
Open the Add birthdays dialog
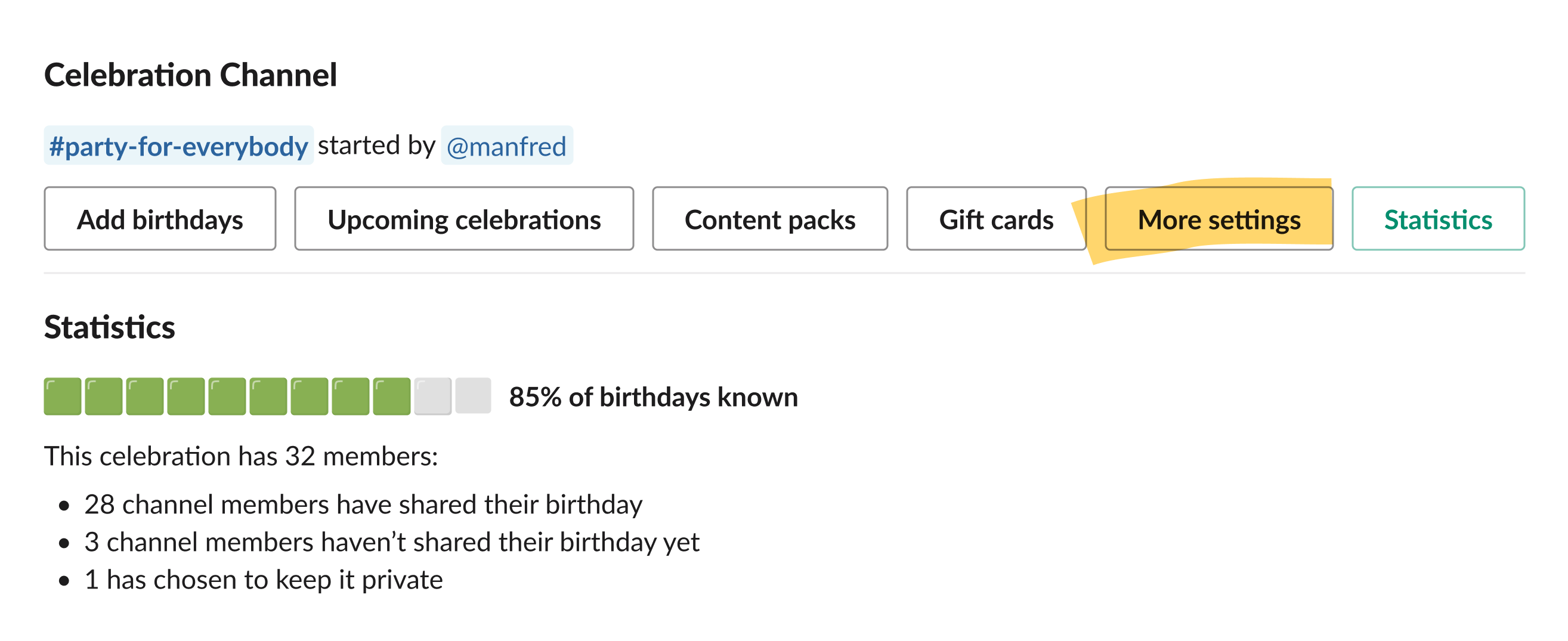coord(160,220)
